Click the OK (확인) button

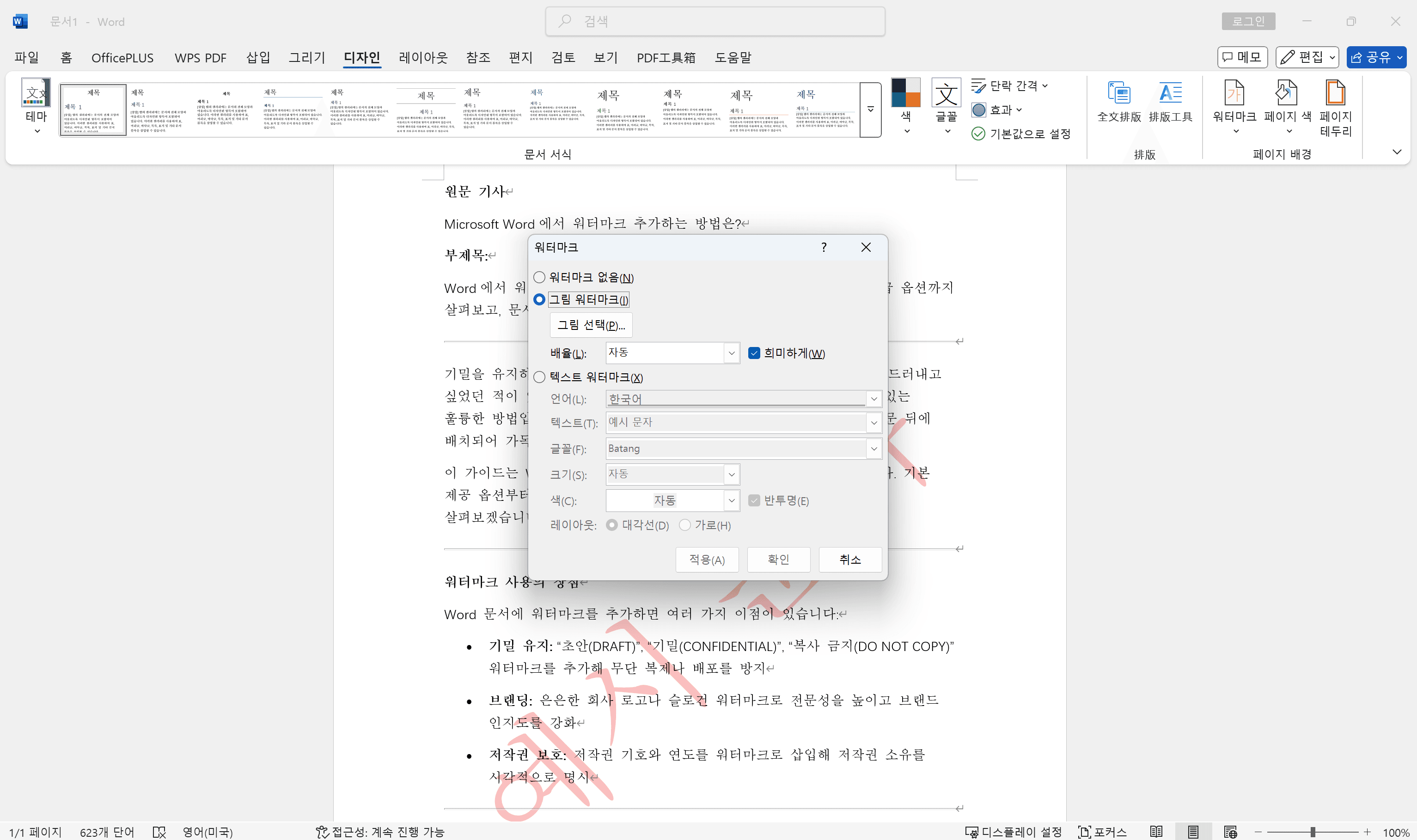[778, 560]
